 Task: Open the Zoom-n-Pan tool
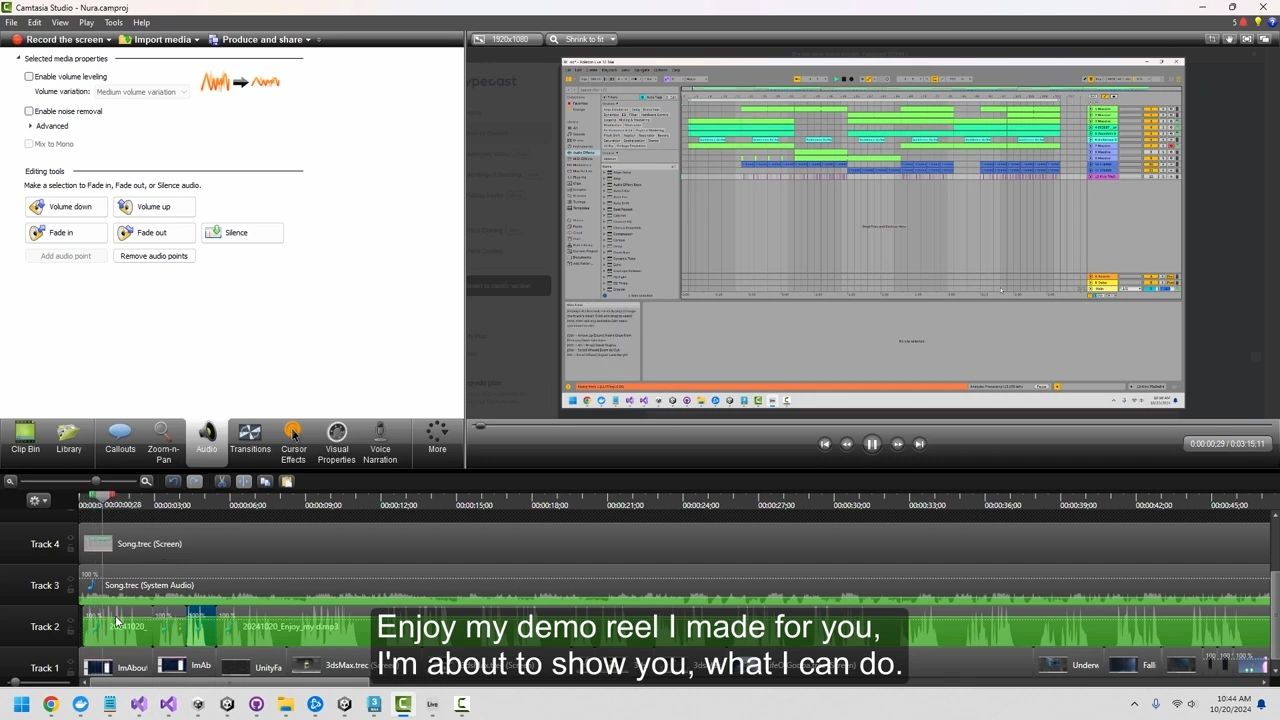tap(163, 441)
